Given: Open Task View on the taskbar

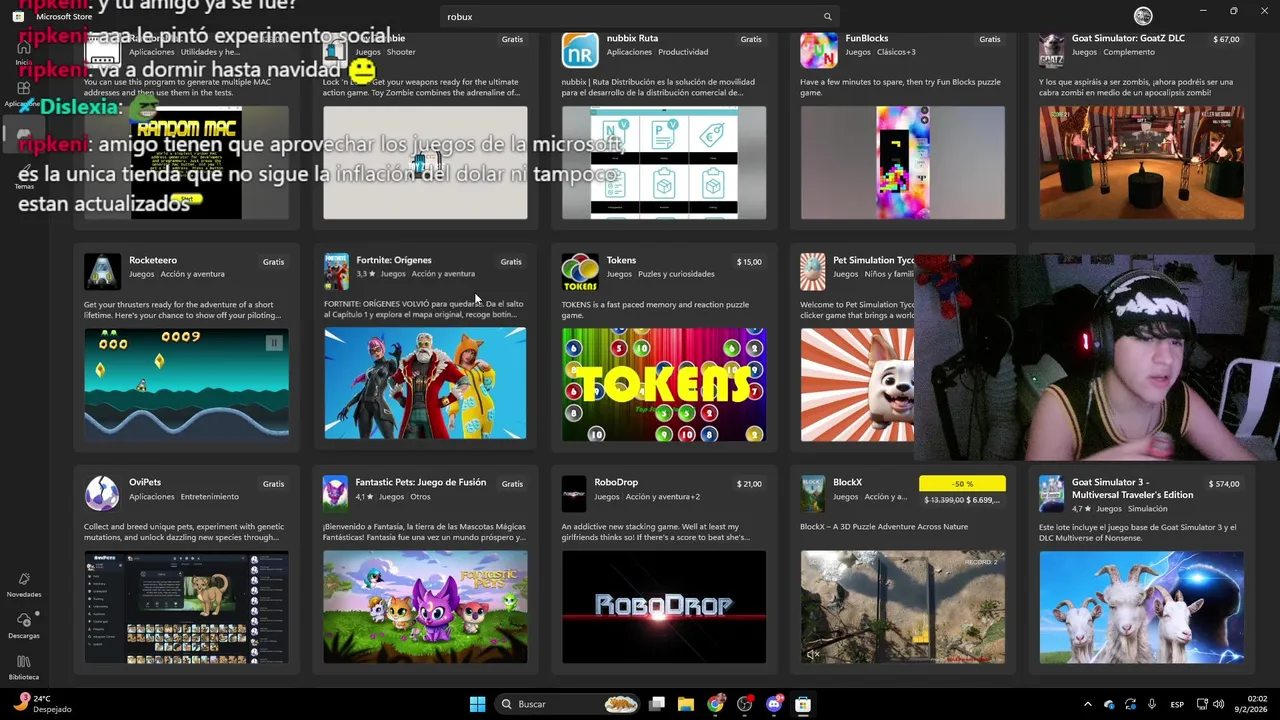Looking at the screenshot, I should point(657,704).
